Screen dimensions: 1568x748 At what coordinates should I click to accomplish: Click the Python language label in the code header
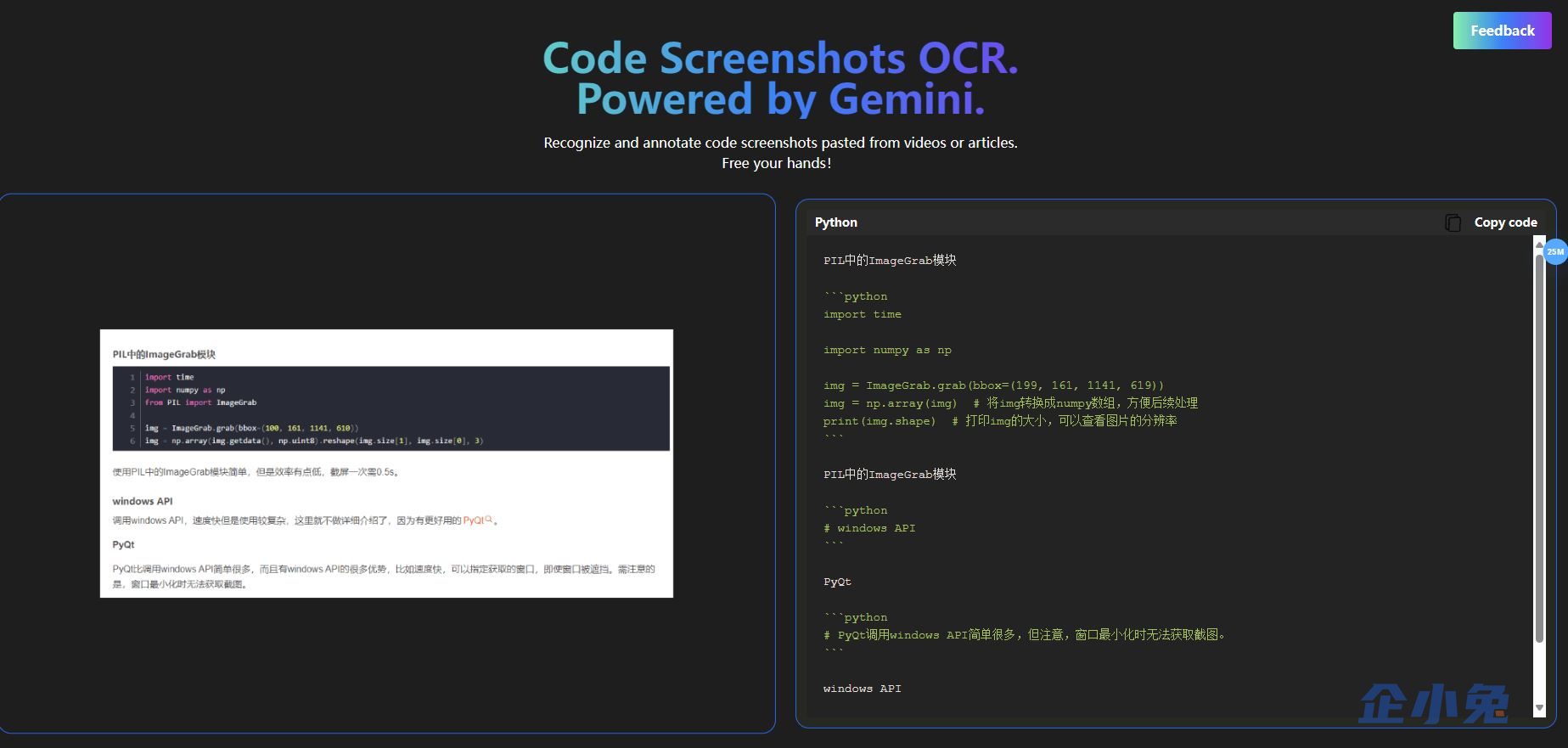tap(836, 222)
